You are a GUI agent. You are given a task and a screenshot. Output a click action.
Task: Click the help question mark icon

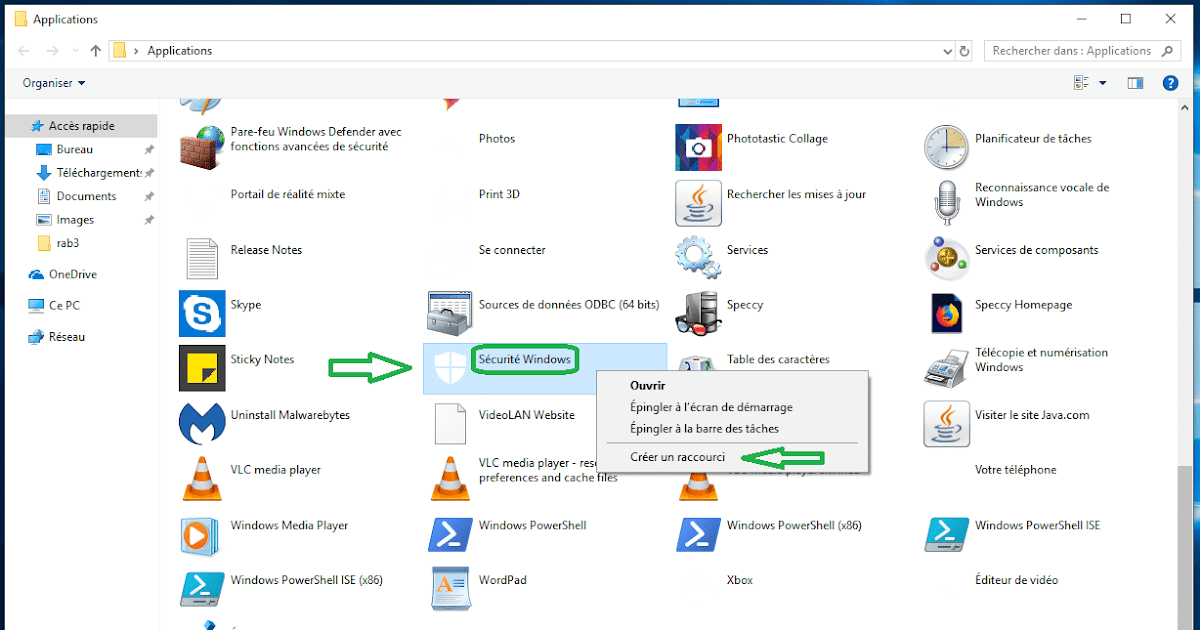(1169, 83)
